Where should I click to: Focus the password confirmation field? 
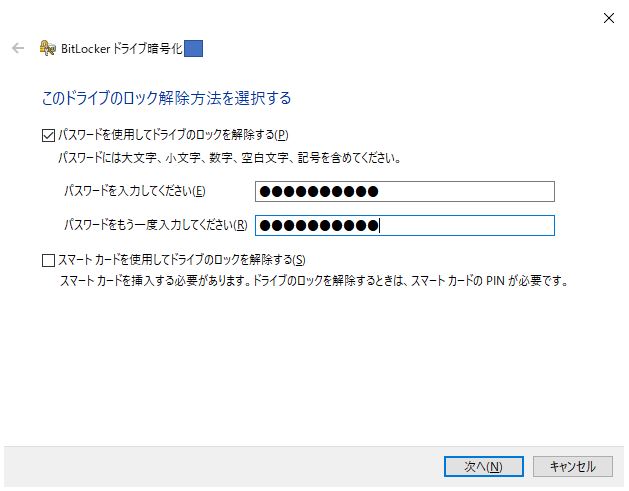click(405, 225)
